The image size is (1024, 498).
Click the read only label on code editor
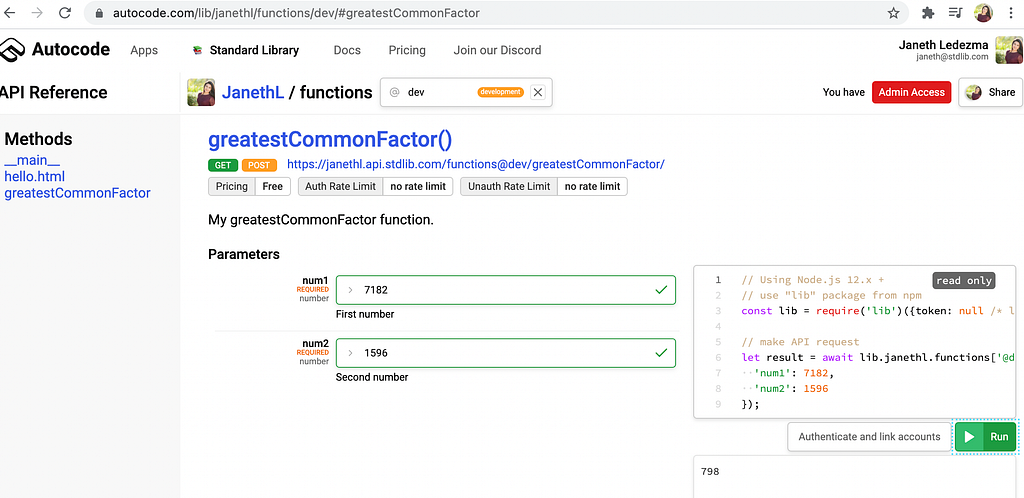click(963, 280)
